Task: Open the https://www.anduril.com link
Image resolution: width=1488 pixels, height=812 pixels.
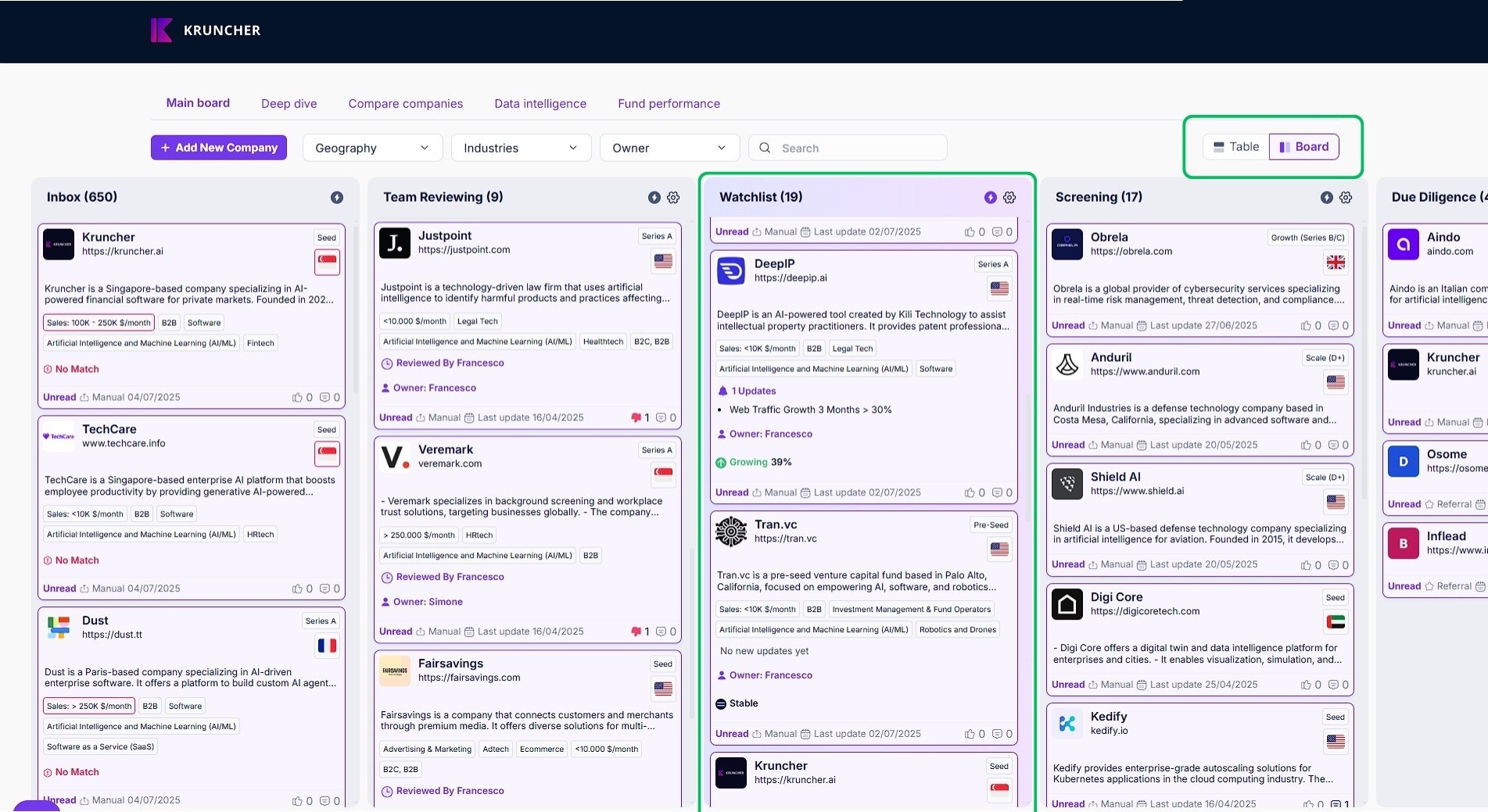Action: coord(1145,372)
